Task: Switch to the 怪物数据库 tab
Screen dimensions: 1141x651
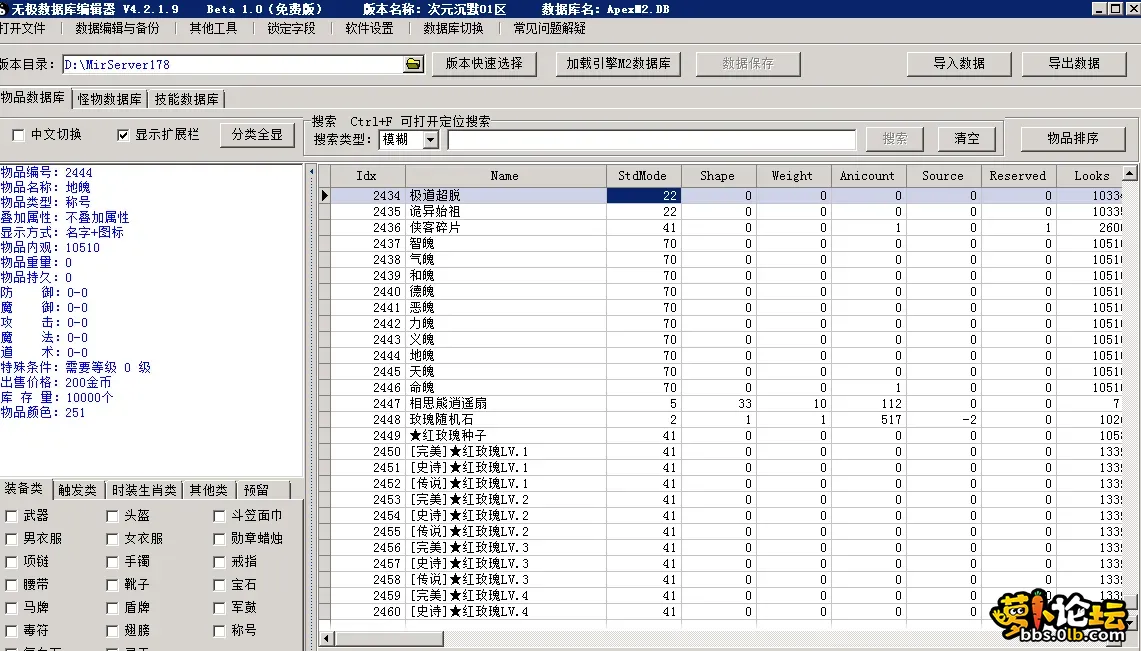Action: point(109,100)
